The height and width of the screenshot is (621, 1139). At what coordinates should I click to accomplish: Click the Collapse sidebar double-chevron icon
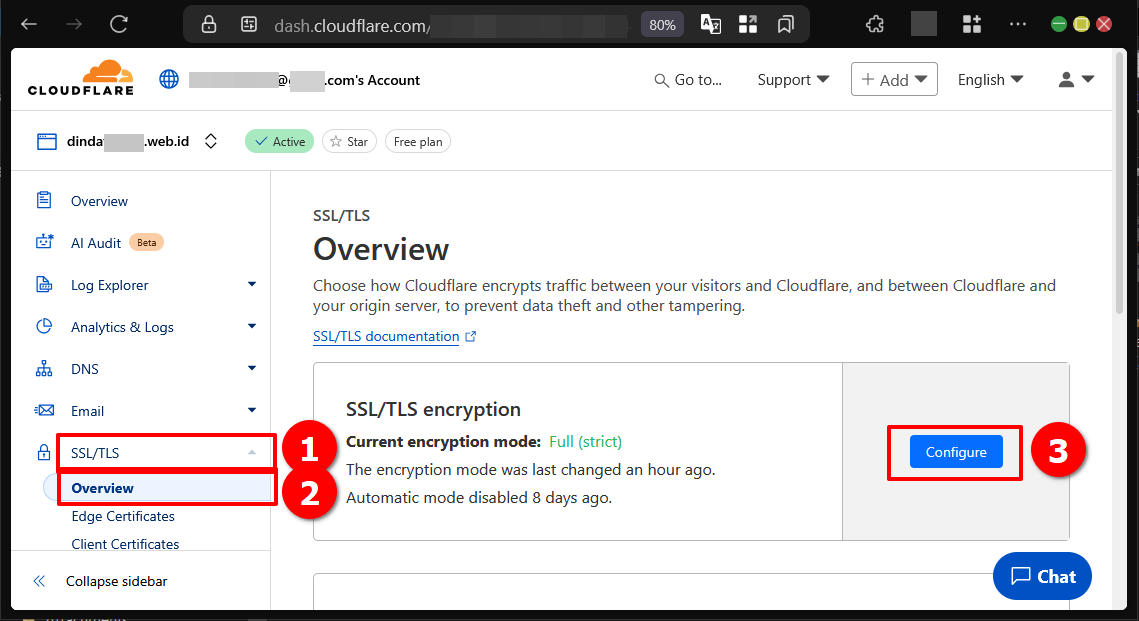pos(39,581)
